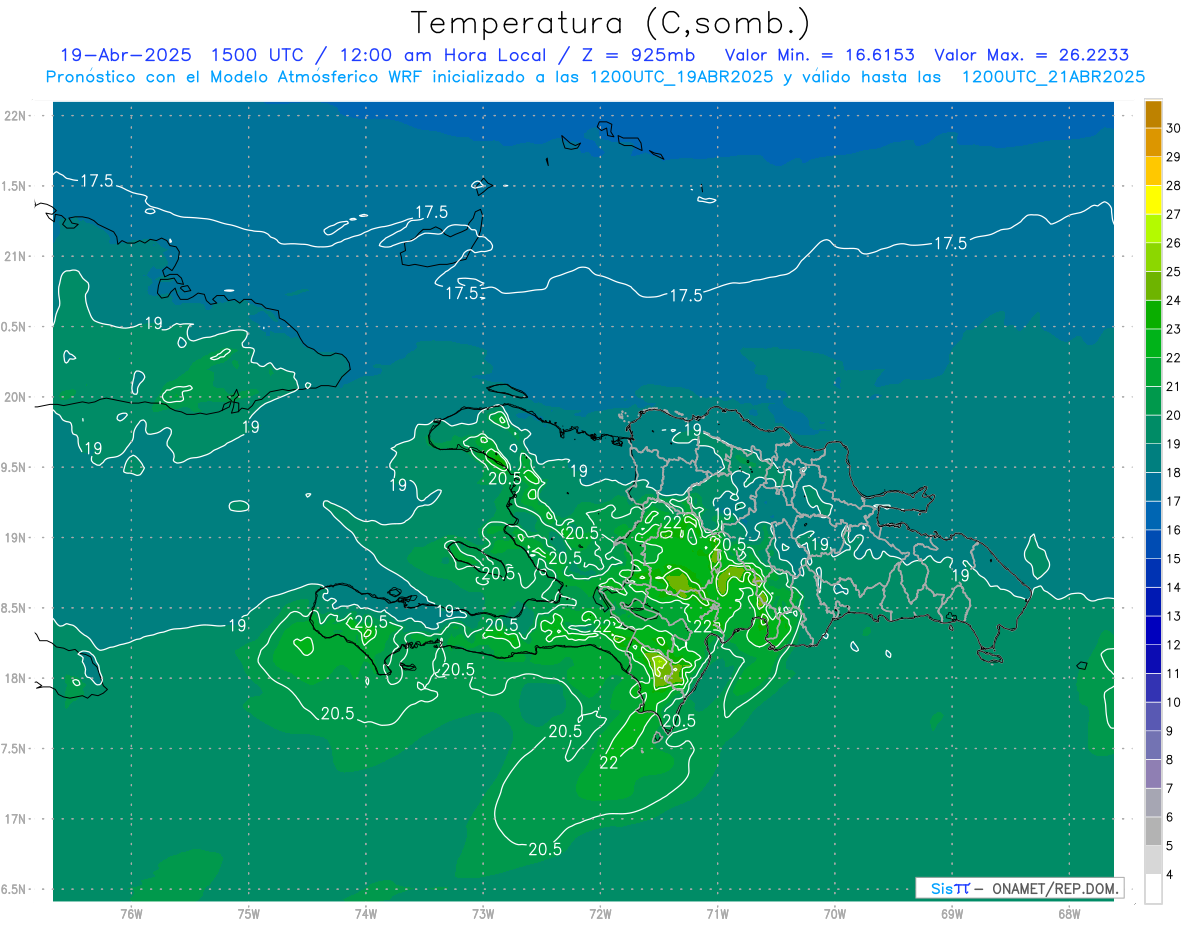Click the '8' label on the color scale

point(1171,760)
